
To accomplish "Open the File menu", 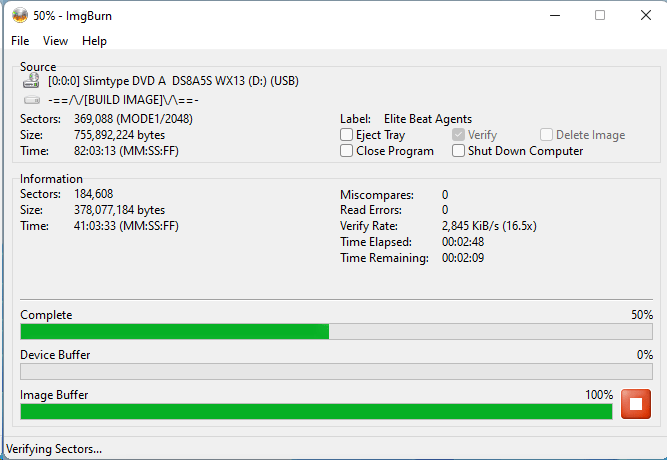I will tap(20, 41).
